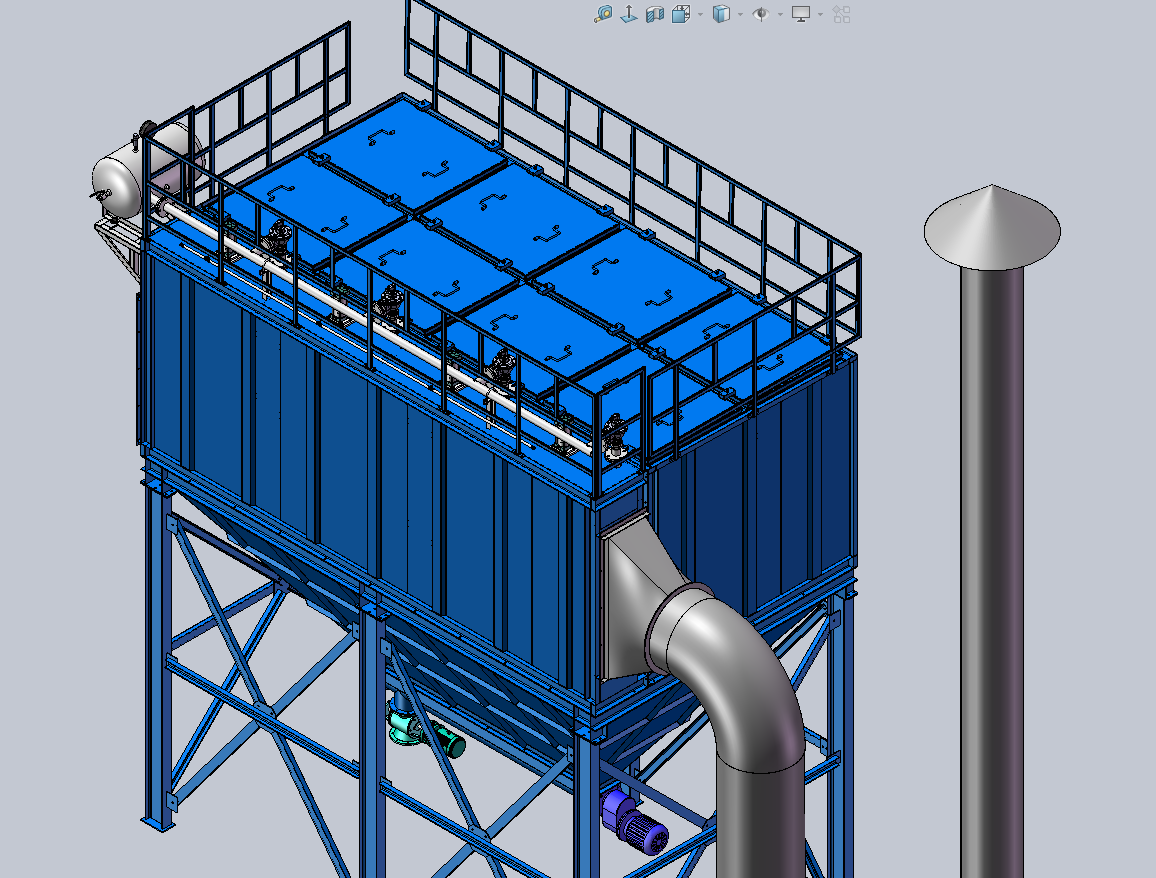
Task: Expand the Display Style dropdown arrow
Action: [740, 15]
